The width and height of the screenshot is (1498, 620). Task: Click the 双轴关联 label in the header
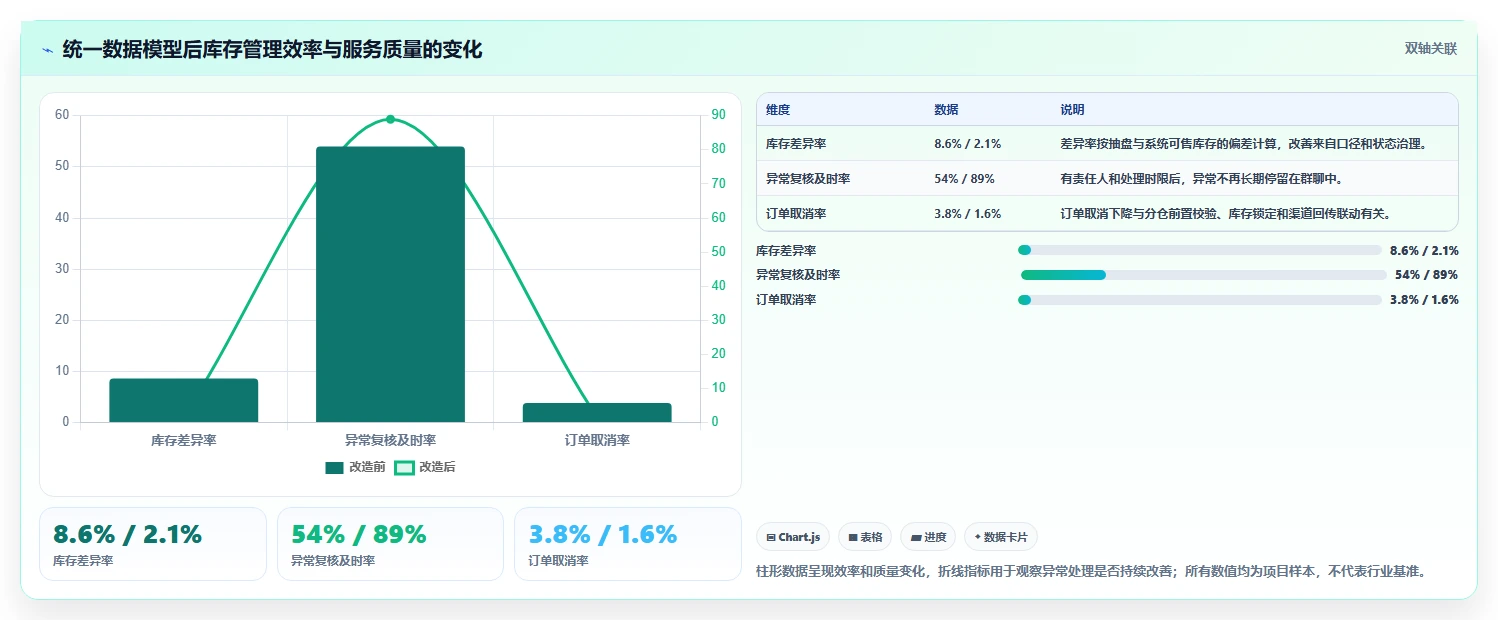[1431, 48]
